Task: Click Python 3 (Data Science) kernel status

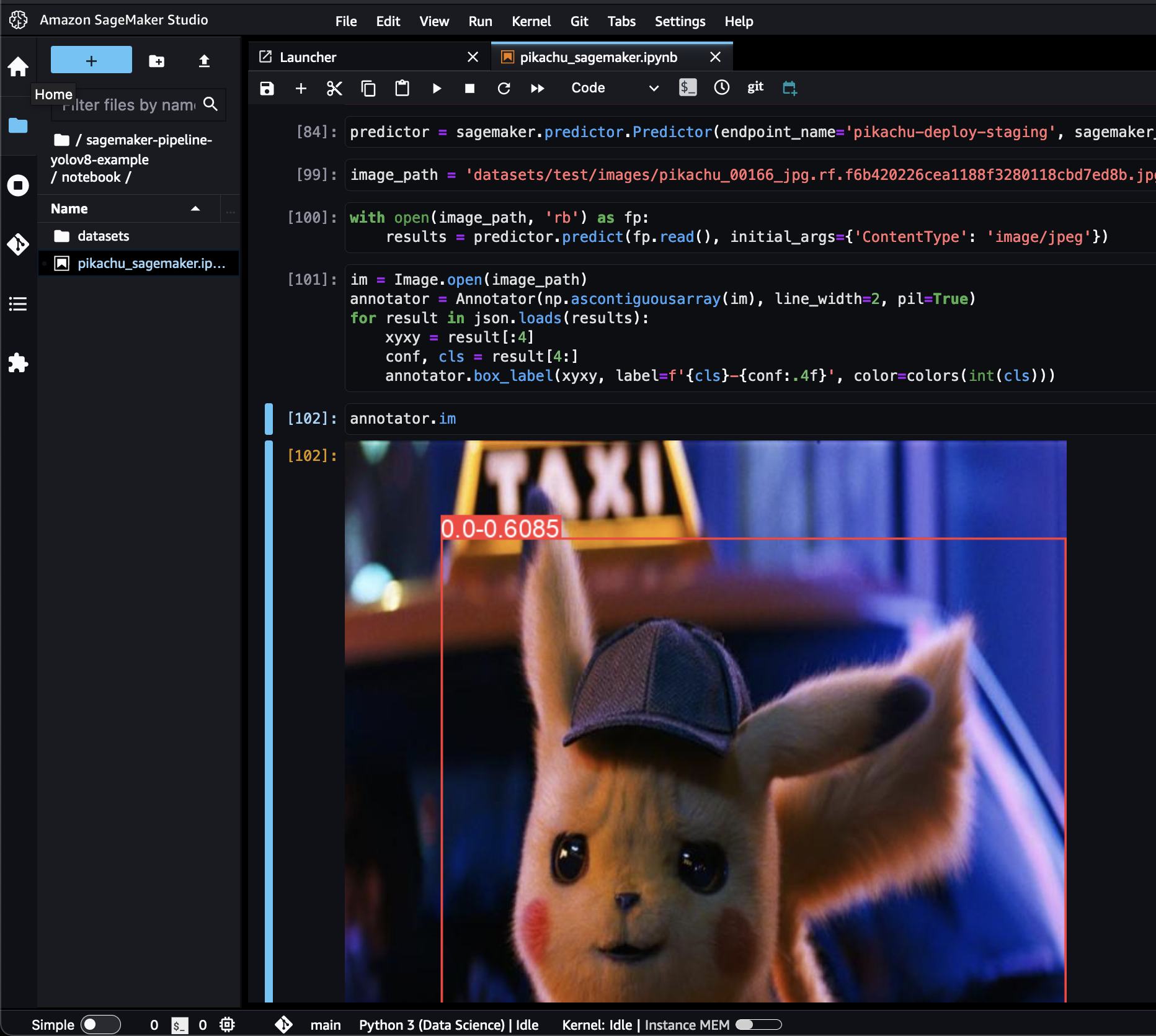Action: pos(448,1025)
